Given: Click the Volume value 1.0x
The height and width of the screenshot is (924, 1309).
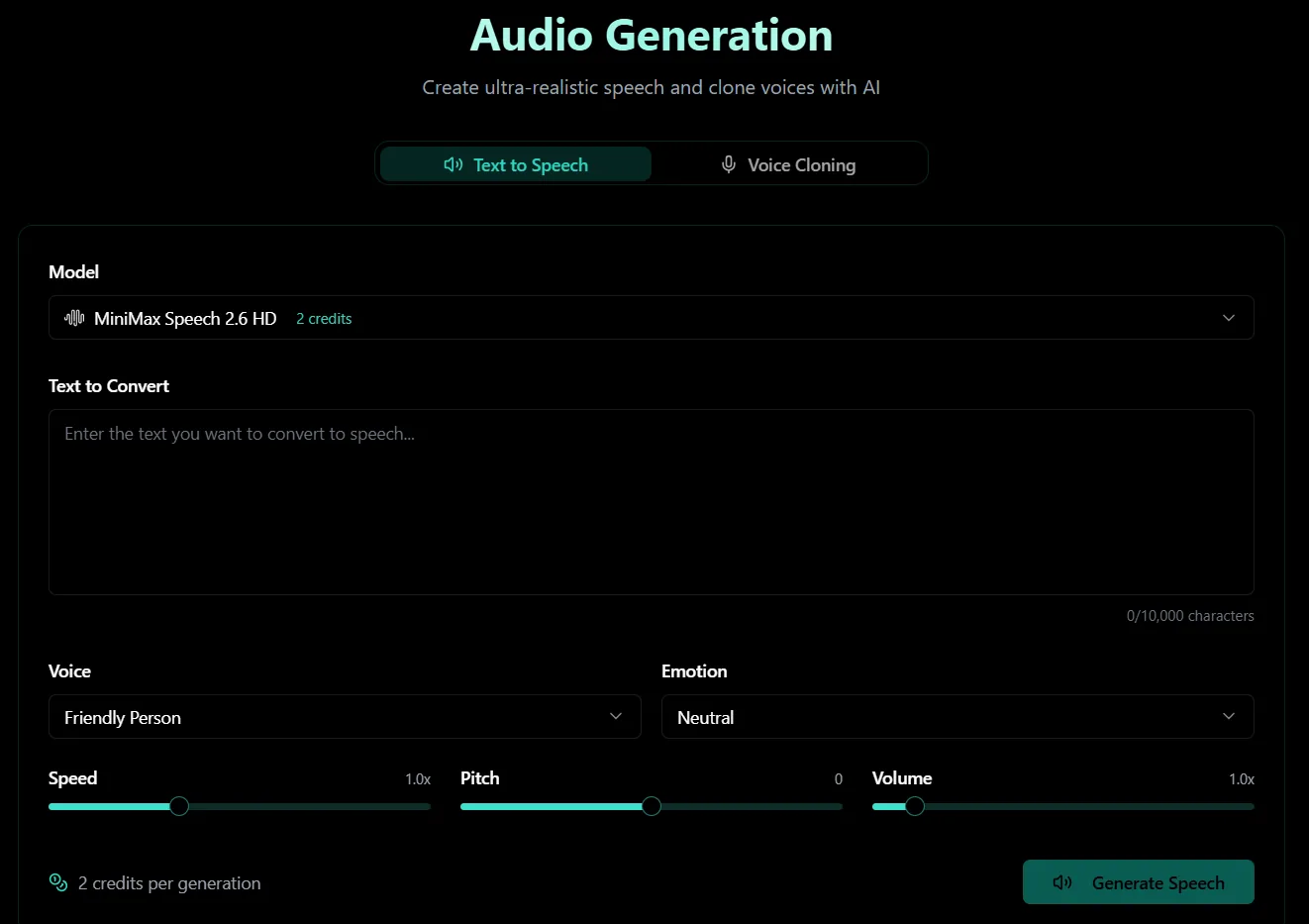Looking at the screenshot, I should (x=1242, y=779).
